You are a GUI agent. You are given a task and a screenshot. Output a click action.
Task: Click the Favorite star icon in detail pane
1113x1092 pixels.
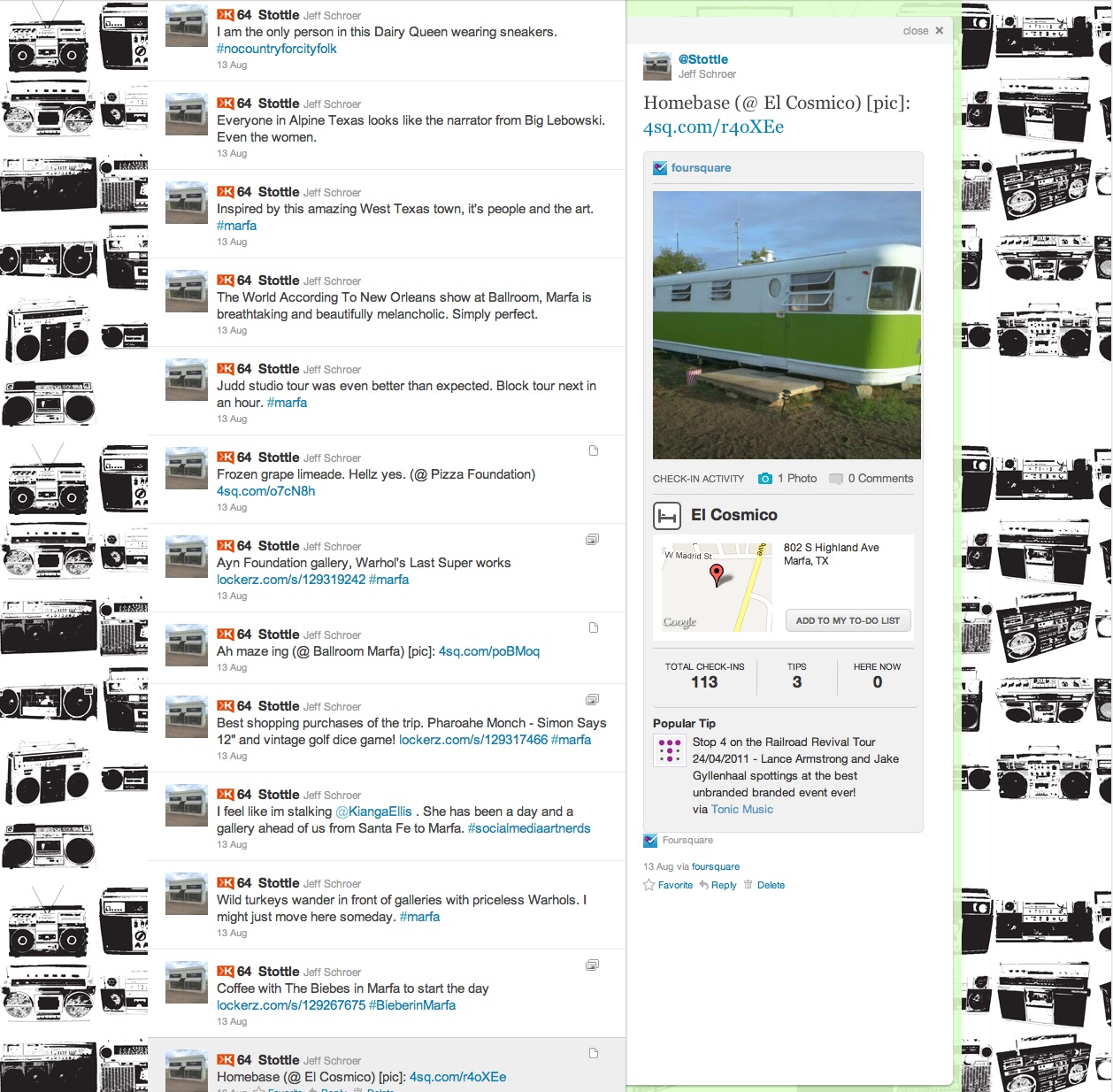coord(649,885)
